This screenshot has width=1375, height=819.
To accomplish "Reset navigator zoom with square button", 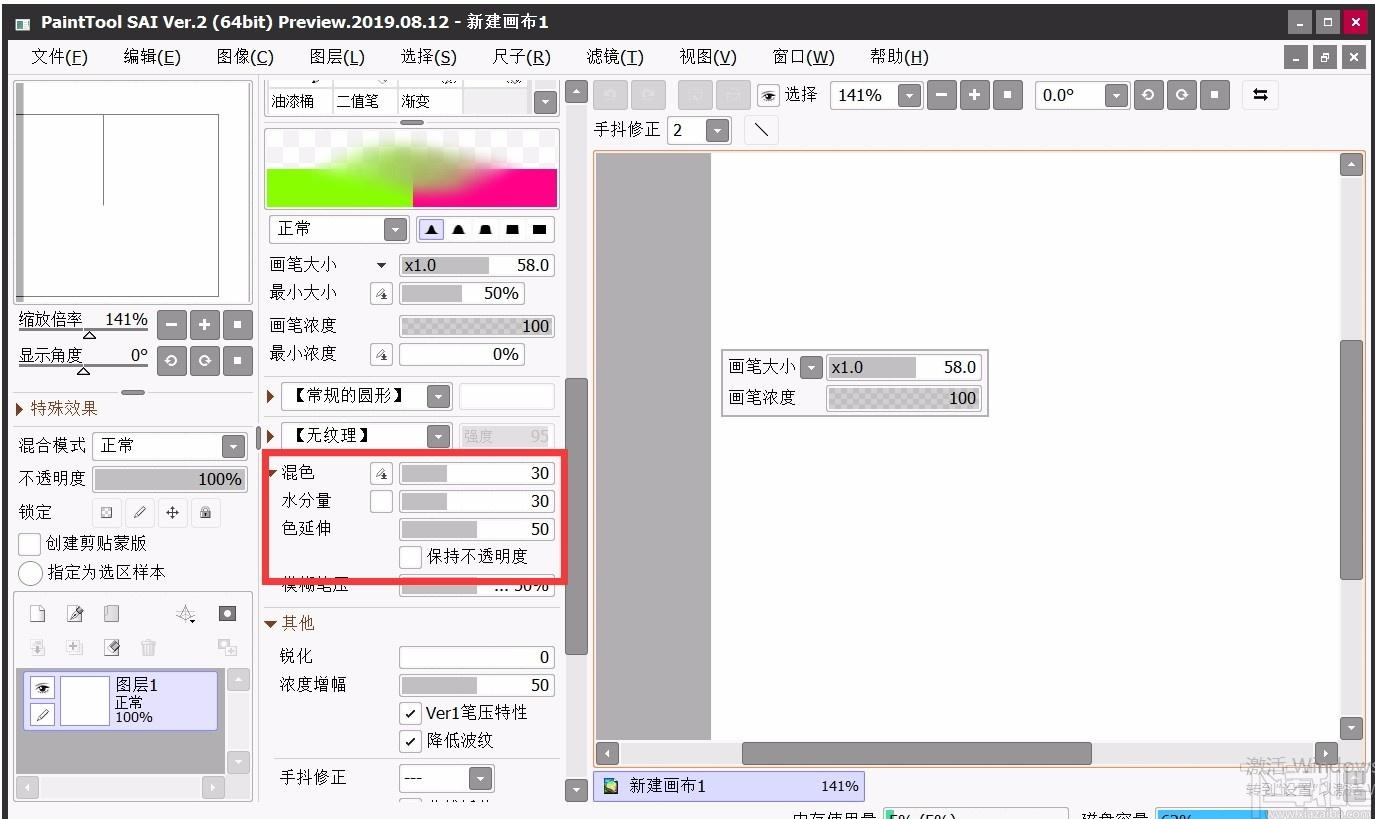I will pyautogui.click(x=237, y=325).
